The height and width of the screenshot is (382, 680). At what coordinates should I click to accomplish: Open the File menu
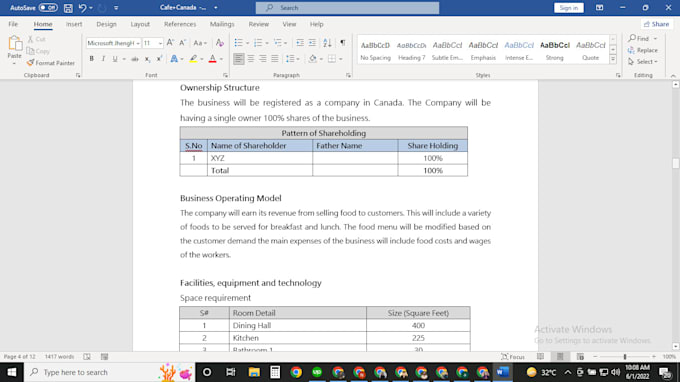click(x=13, y=24)
